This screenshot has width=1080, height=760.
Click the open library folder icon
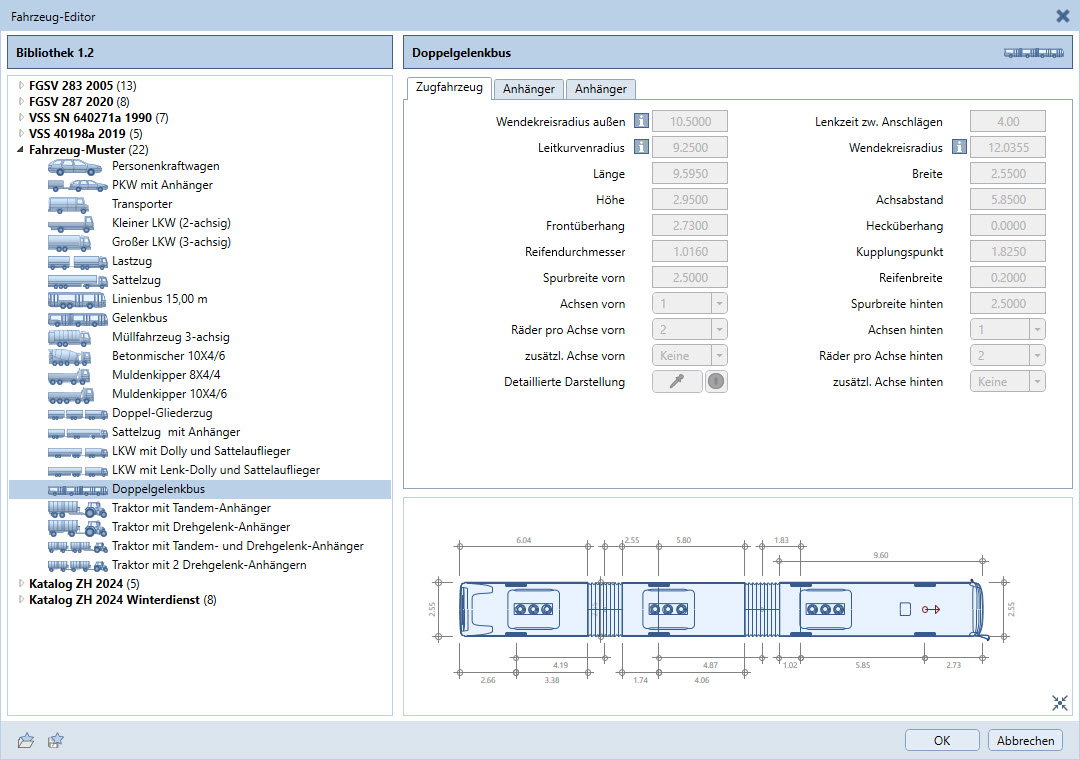(x=26, y=740)
